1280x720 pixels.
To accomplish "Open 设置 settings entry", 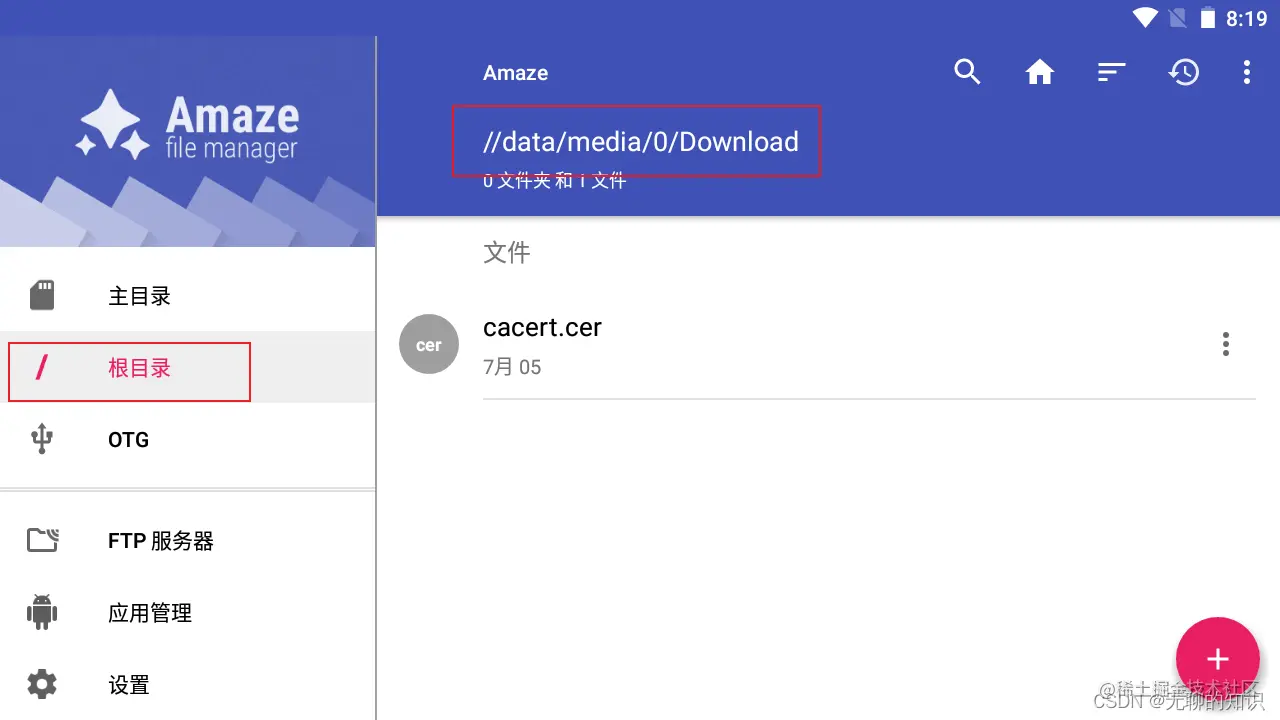I will [x=188, y=685].
